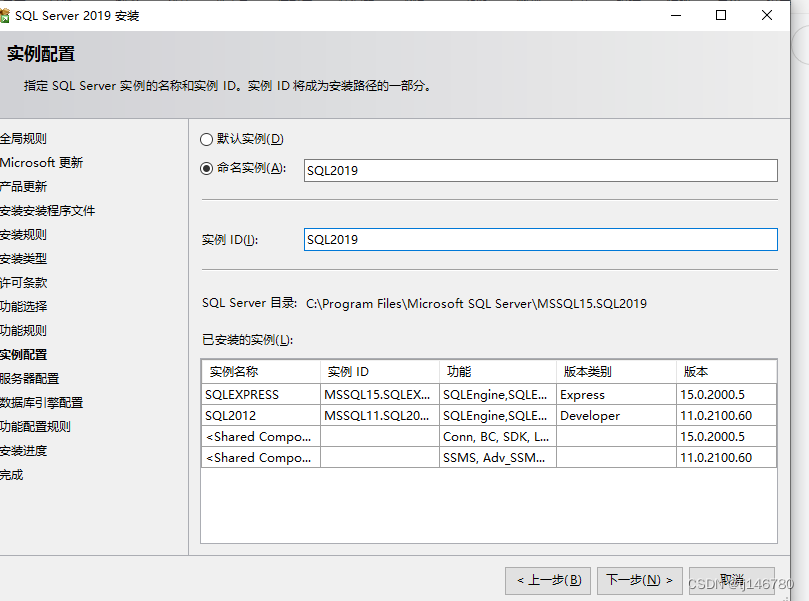Select the SQLEXPRESS instance row
809x601 pixels.
489,395
